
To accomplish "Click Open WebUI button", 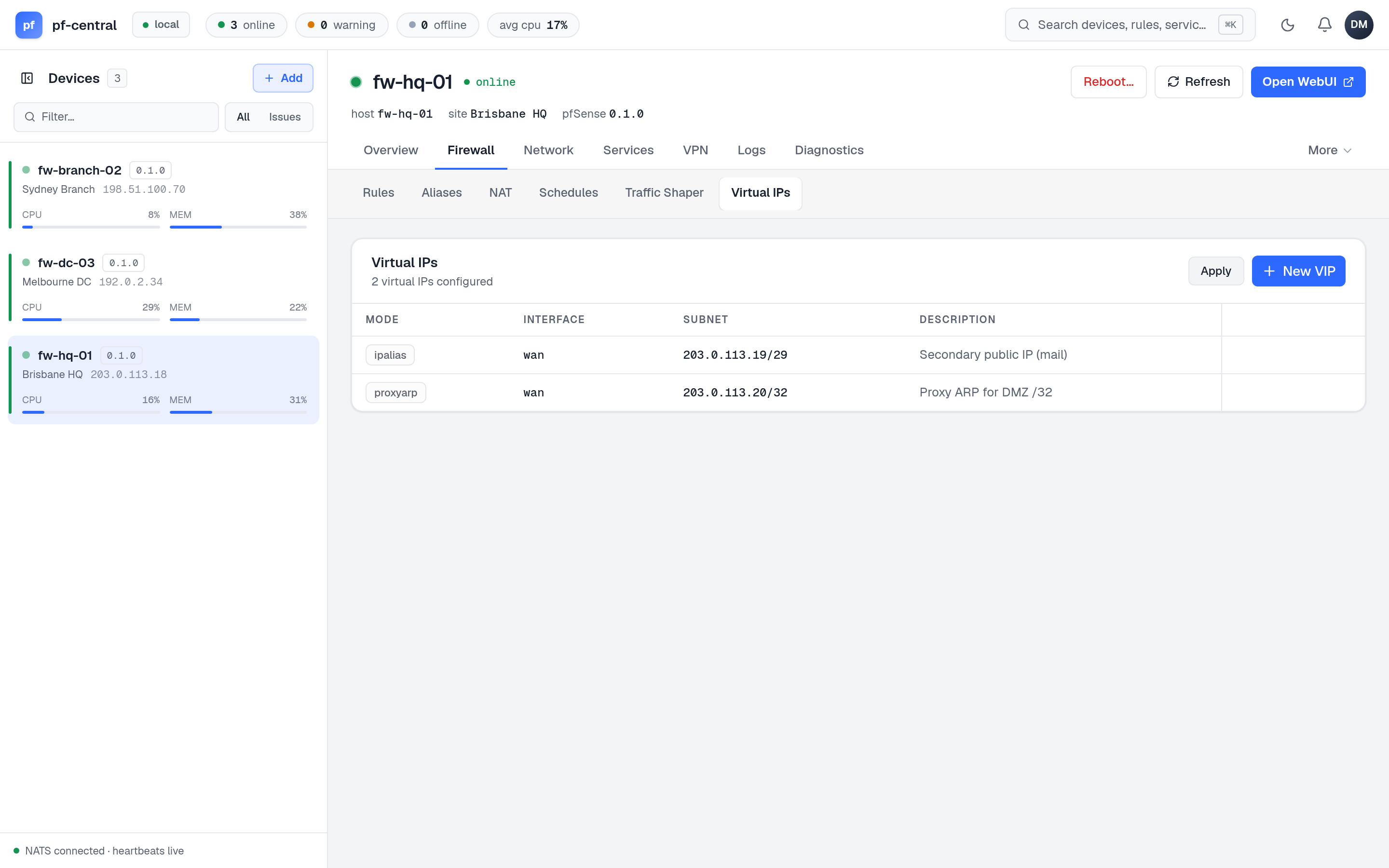I will pyautogui.click(x=1307, y=82).
